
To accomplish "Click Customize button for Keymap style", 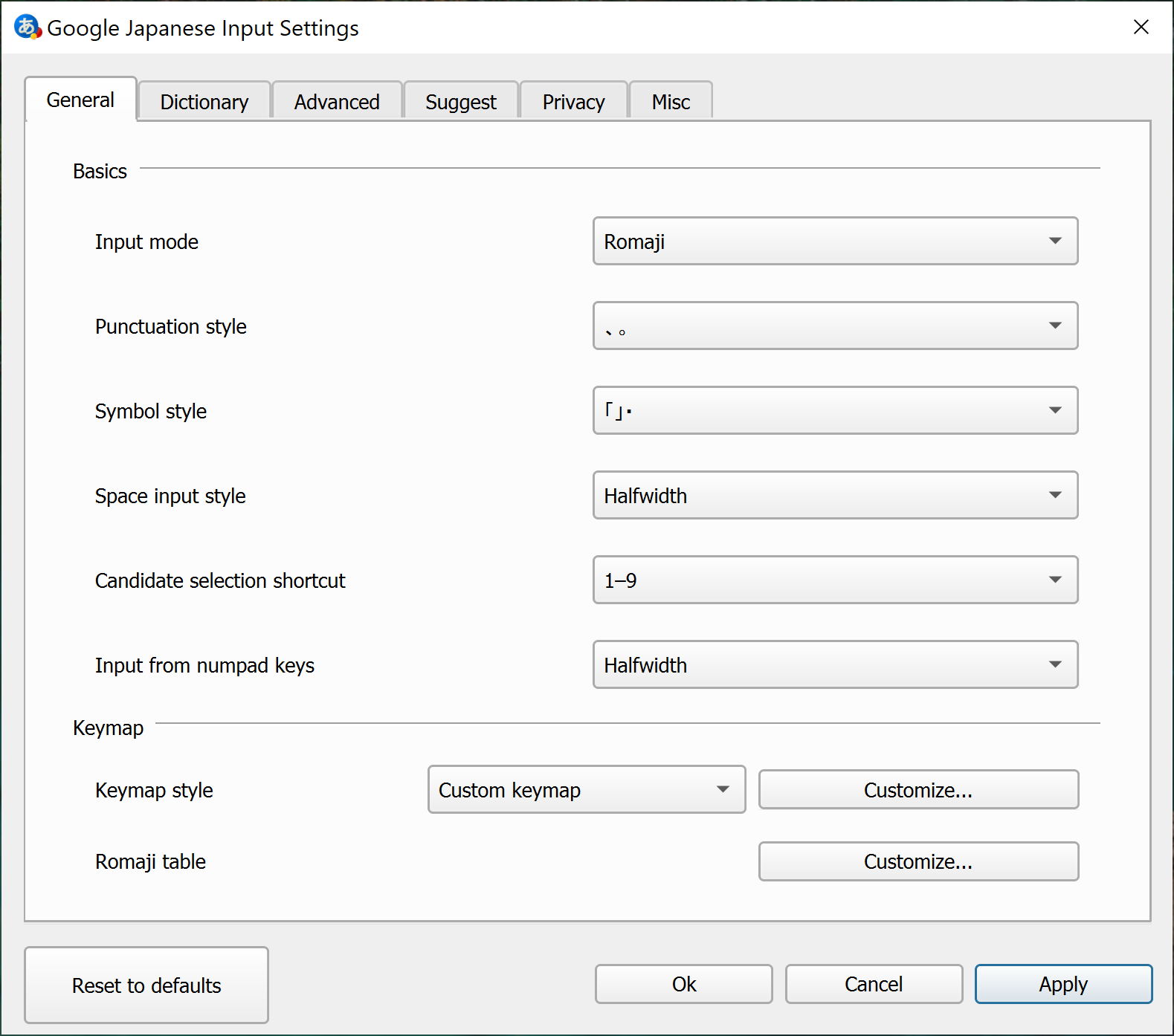I will coord(918,789).
